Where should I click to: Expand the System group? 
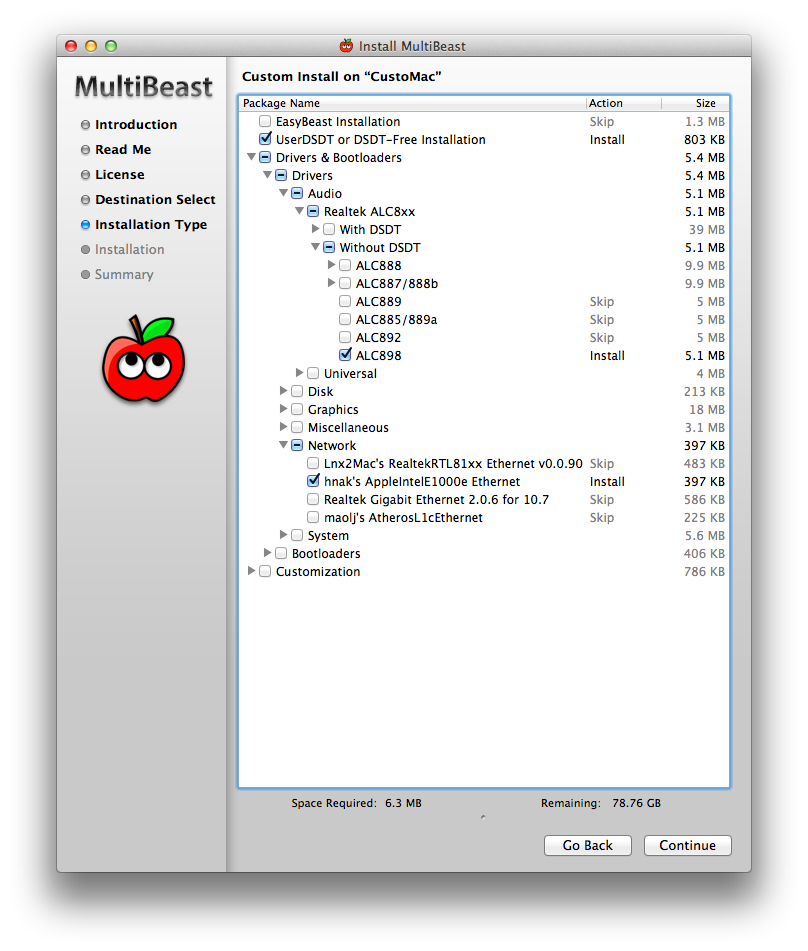(283, 534)
